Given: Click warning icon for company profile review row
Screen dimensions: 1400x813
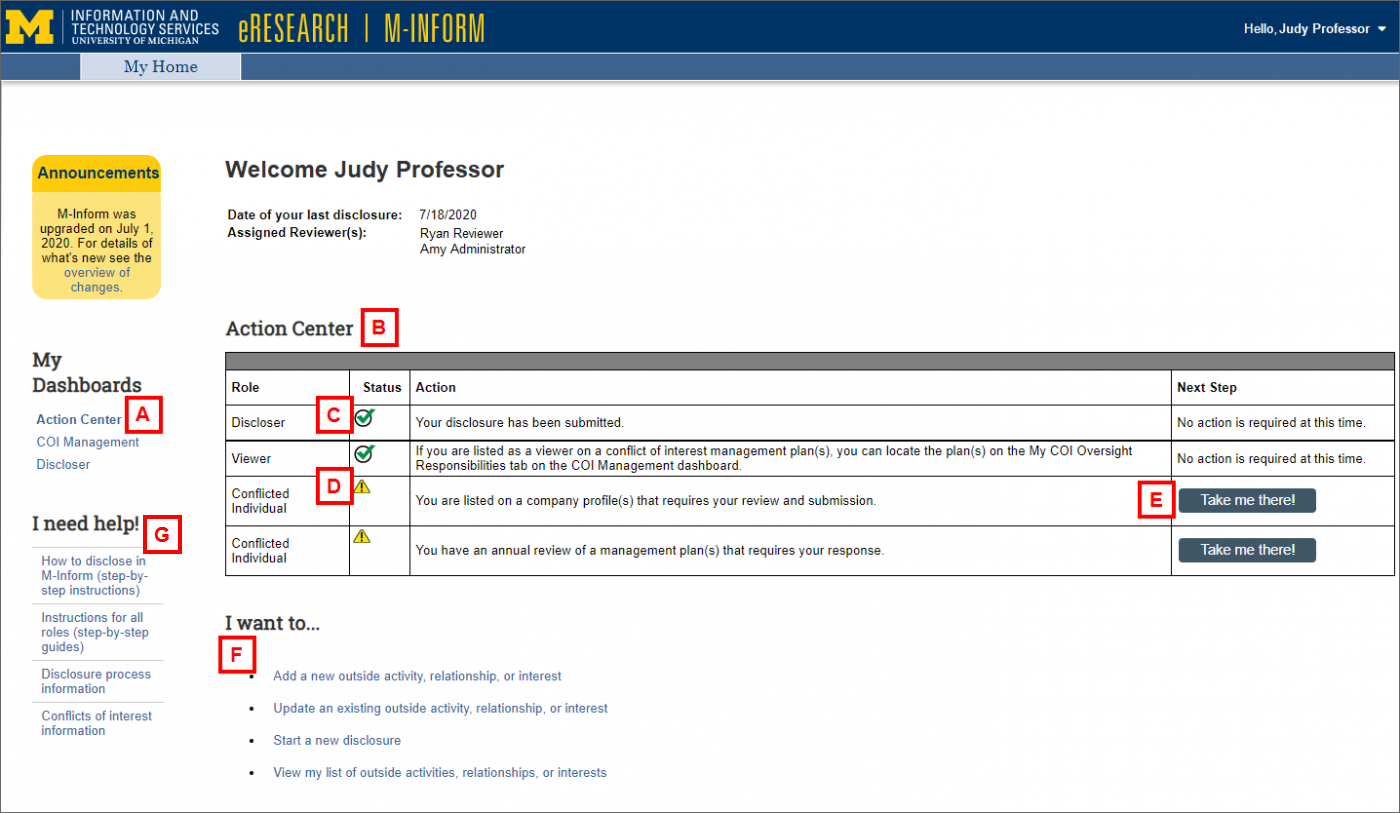Looking at the screenshot, I should point(362,486).
